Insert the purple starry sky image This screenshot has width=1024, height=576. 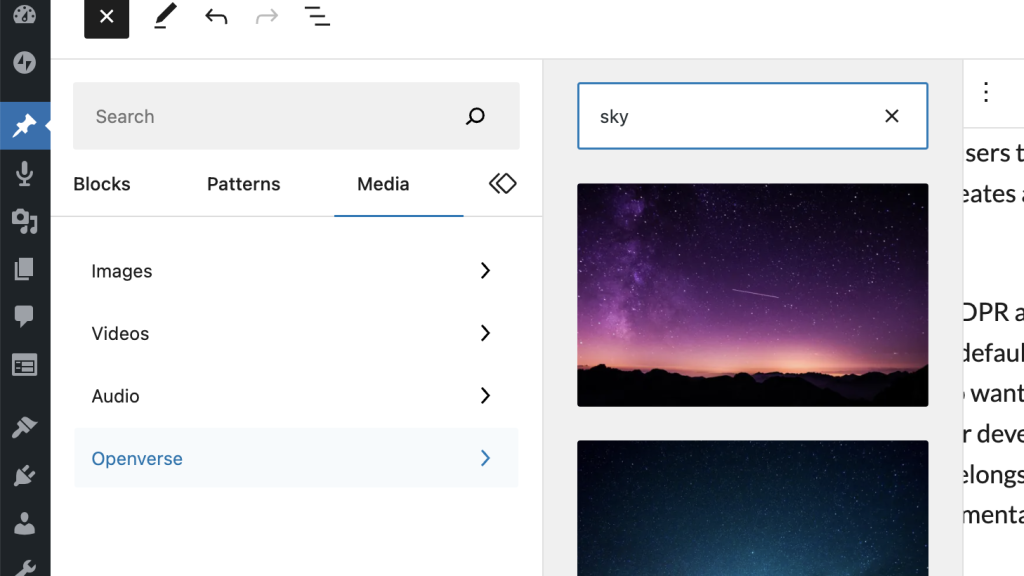click(752, 295)
